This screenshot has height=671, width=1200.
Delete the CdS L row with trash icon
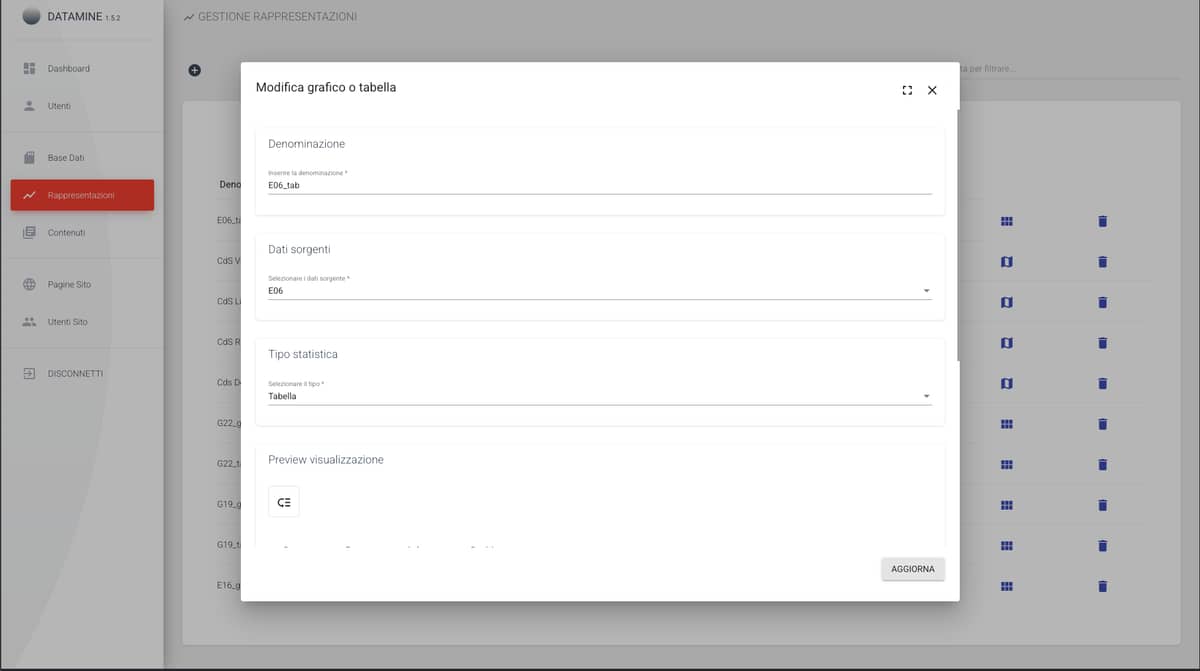tap(1103, 301)
